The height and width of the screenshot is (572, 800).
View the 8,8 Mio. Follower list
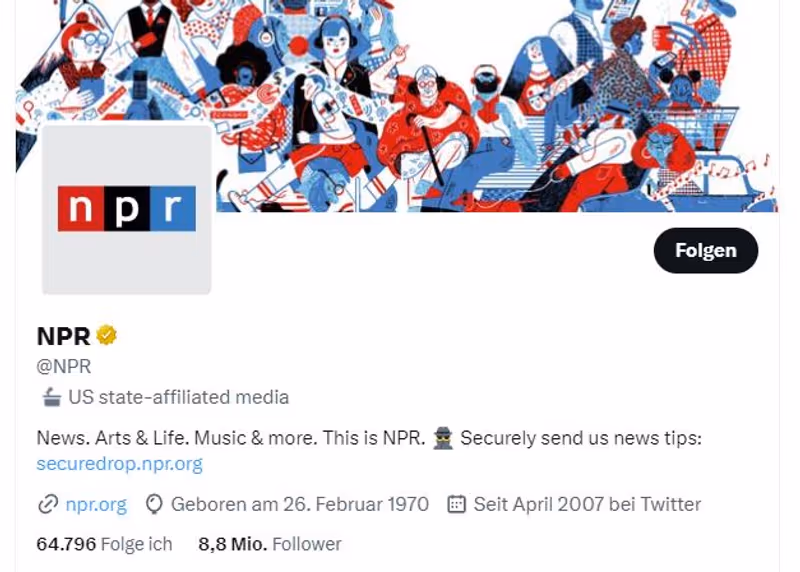click(269, 544)
